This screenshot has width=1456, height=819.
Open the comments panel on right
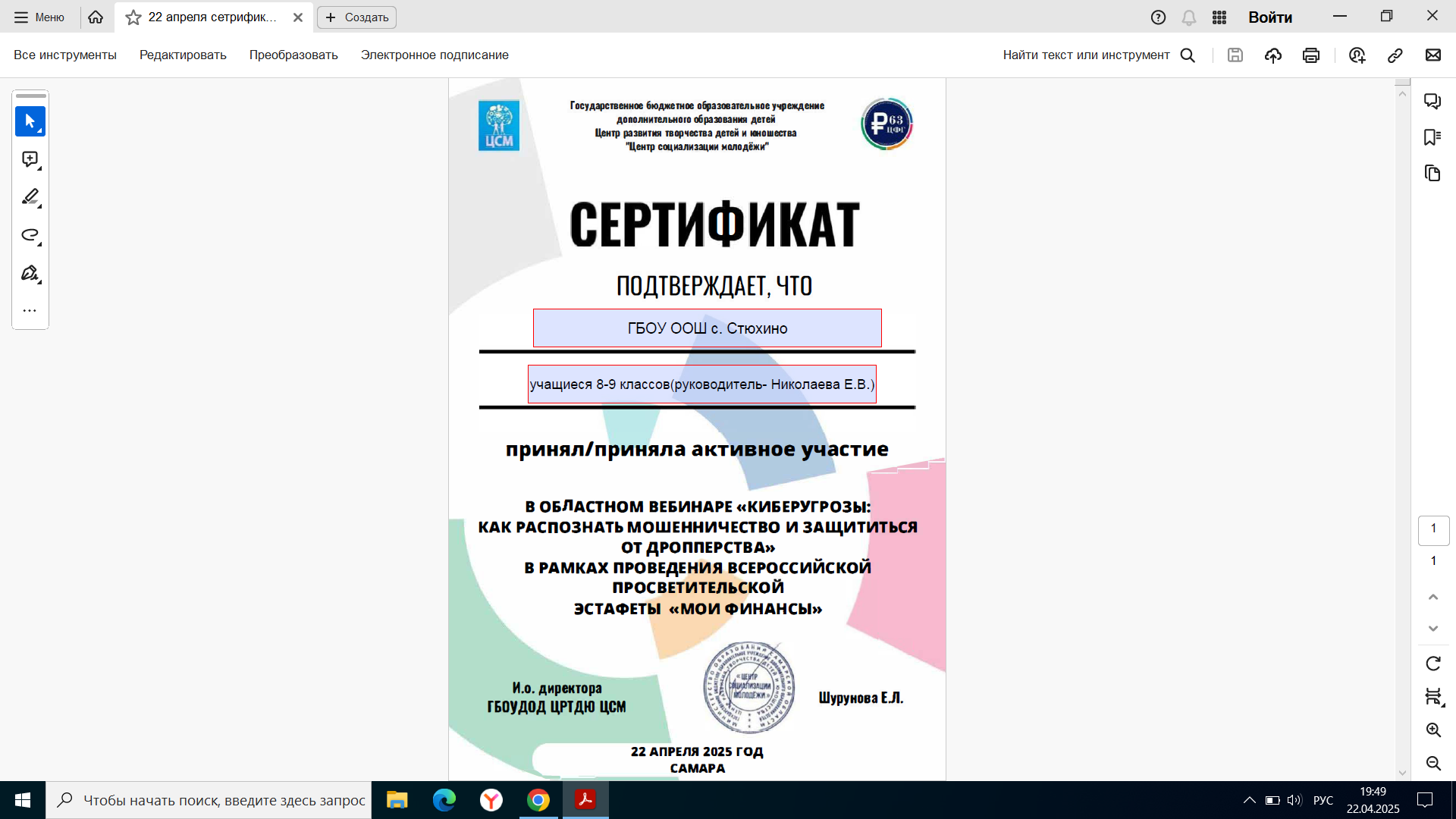click(x=1432, y=101)
